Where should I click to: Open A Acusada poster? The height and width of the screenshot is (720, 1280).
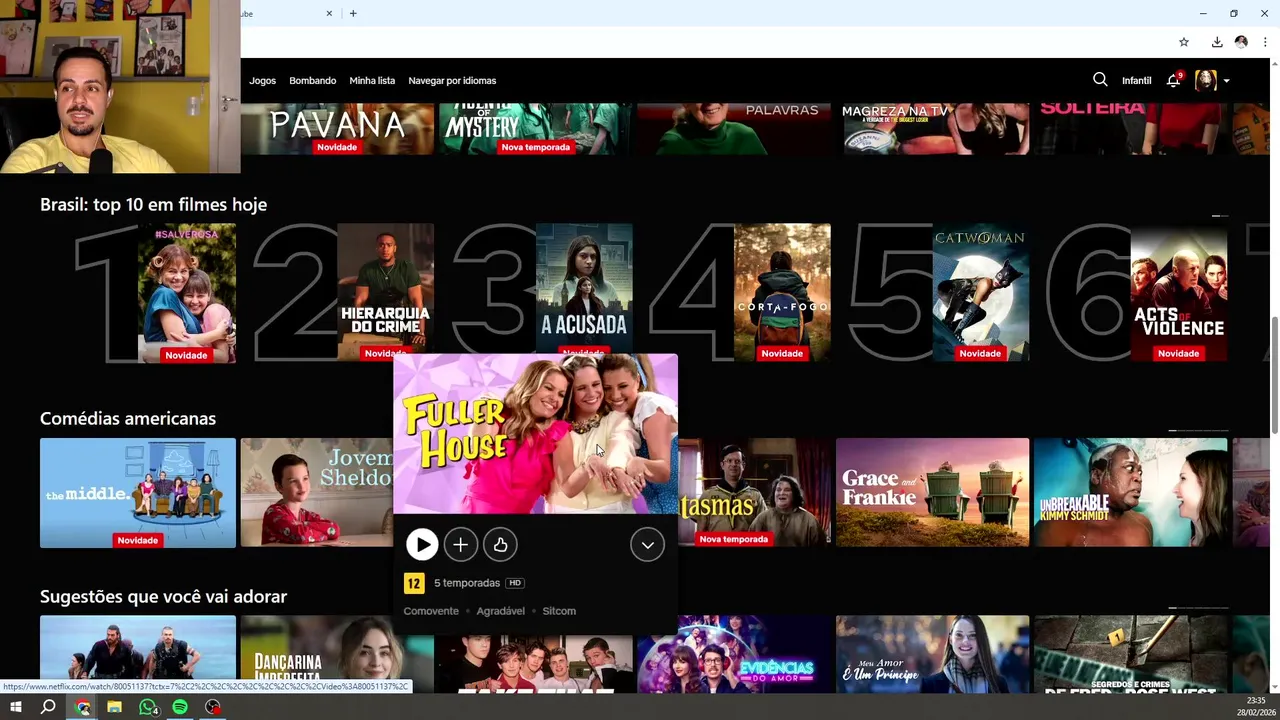point(584,288)
